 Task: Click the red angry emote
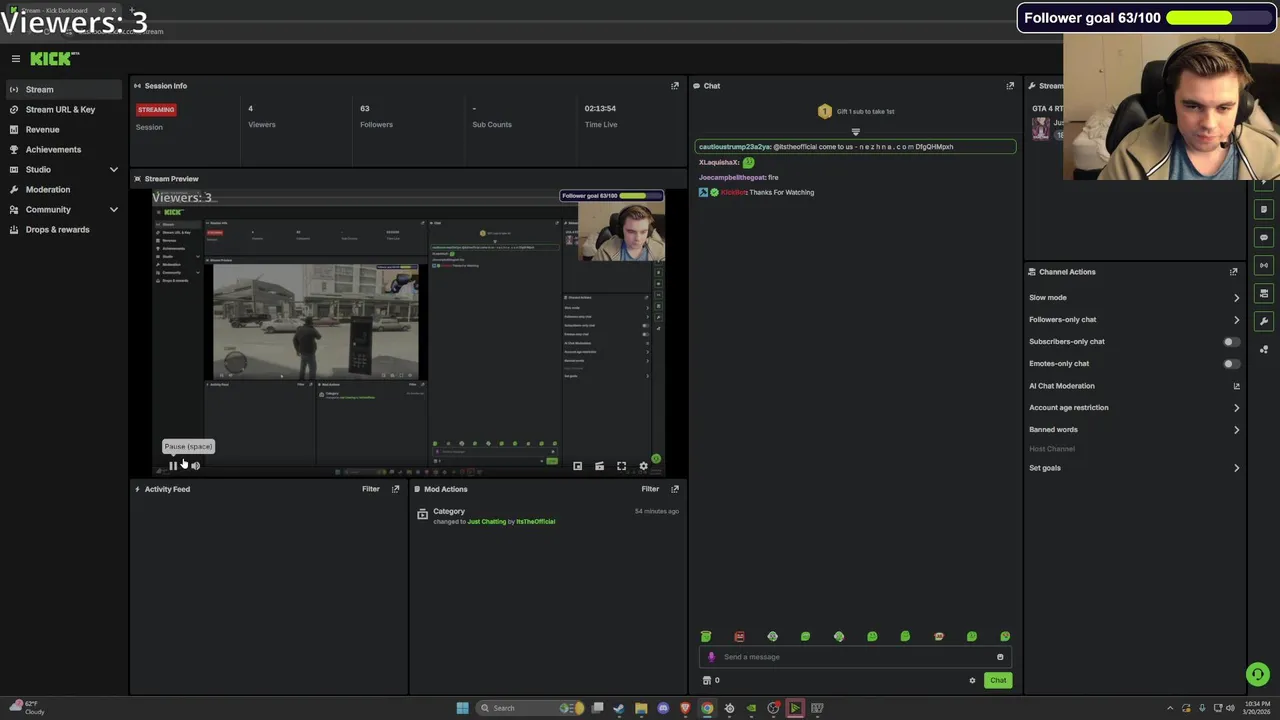tap(739, 636)
